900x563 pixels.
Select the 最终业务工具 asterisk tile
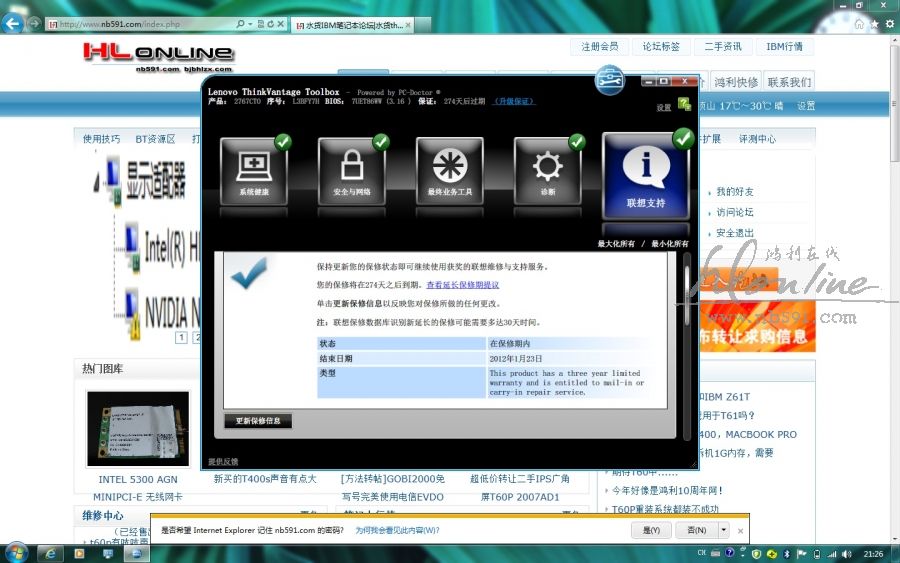pos(450,172)
